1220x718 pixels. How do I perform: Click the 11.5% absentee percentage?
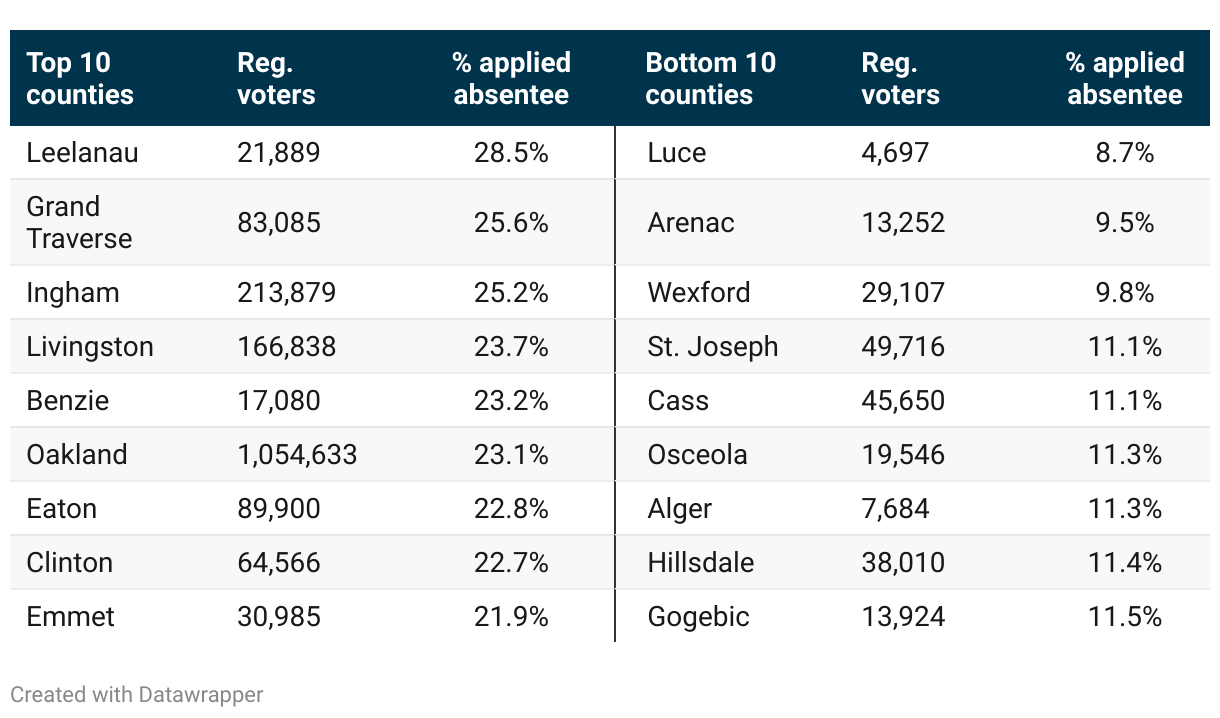click(x=1124, y=617)
